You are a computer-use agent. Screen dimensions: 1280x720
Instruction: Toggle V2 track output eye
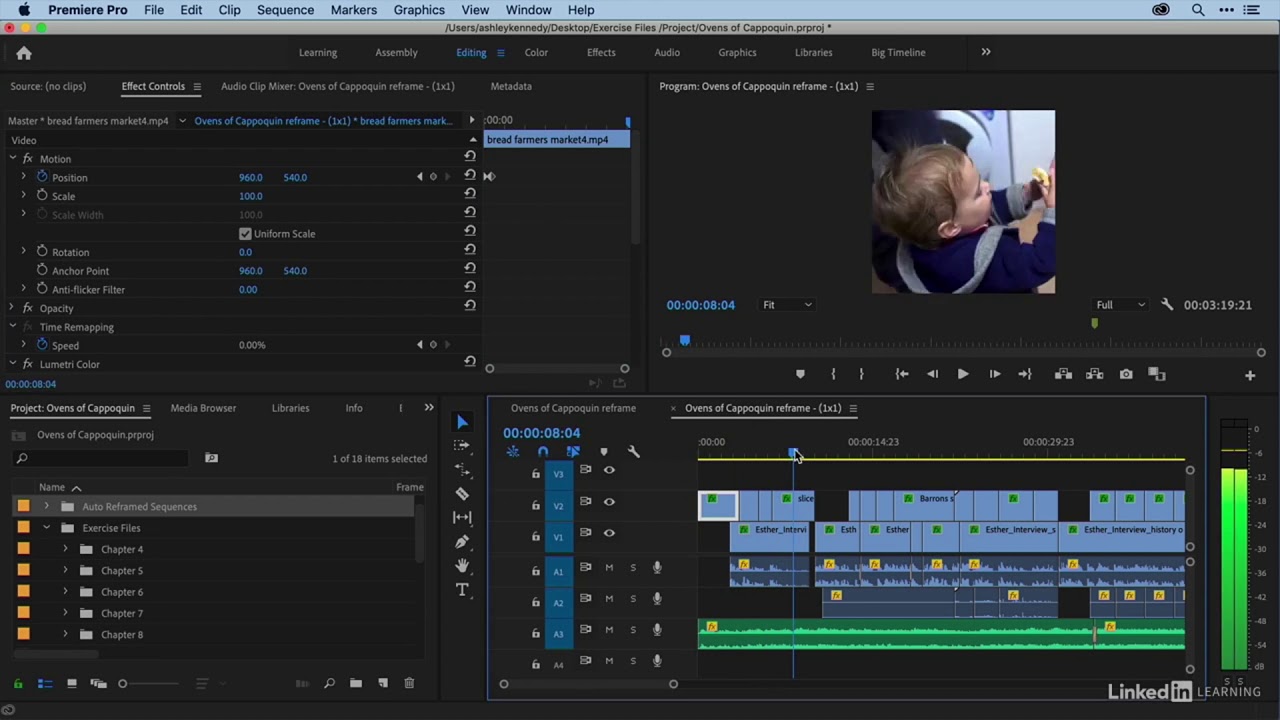coord(609,502)
